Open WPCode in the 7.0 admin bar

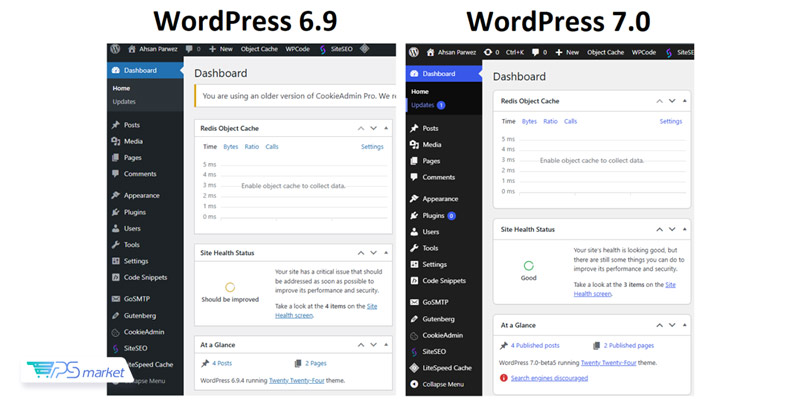[x=644, y=53]
